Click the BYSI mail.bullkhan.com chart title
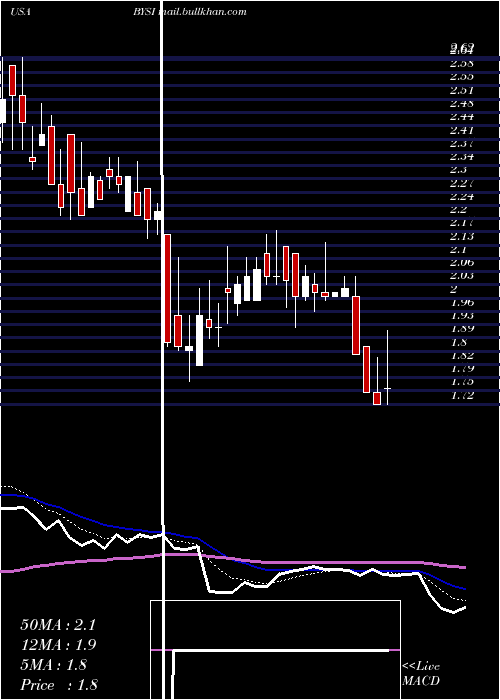The image size is (500, 700). point(190,12)
